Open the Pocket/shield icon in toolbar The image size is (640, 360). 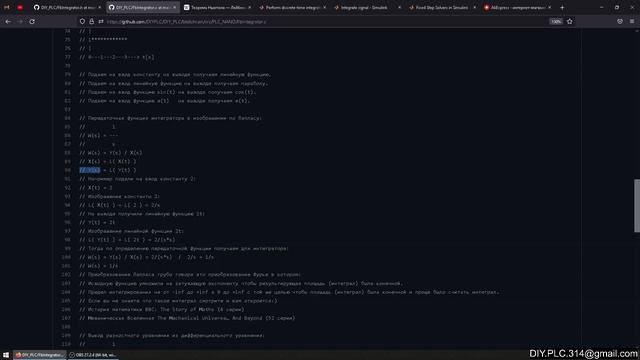coord(620,22)
